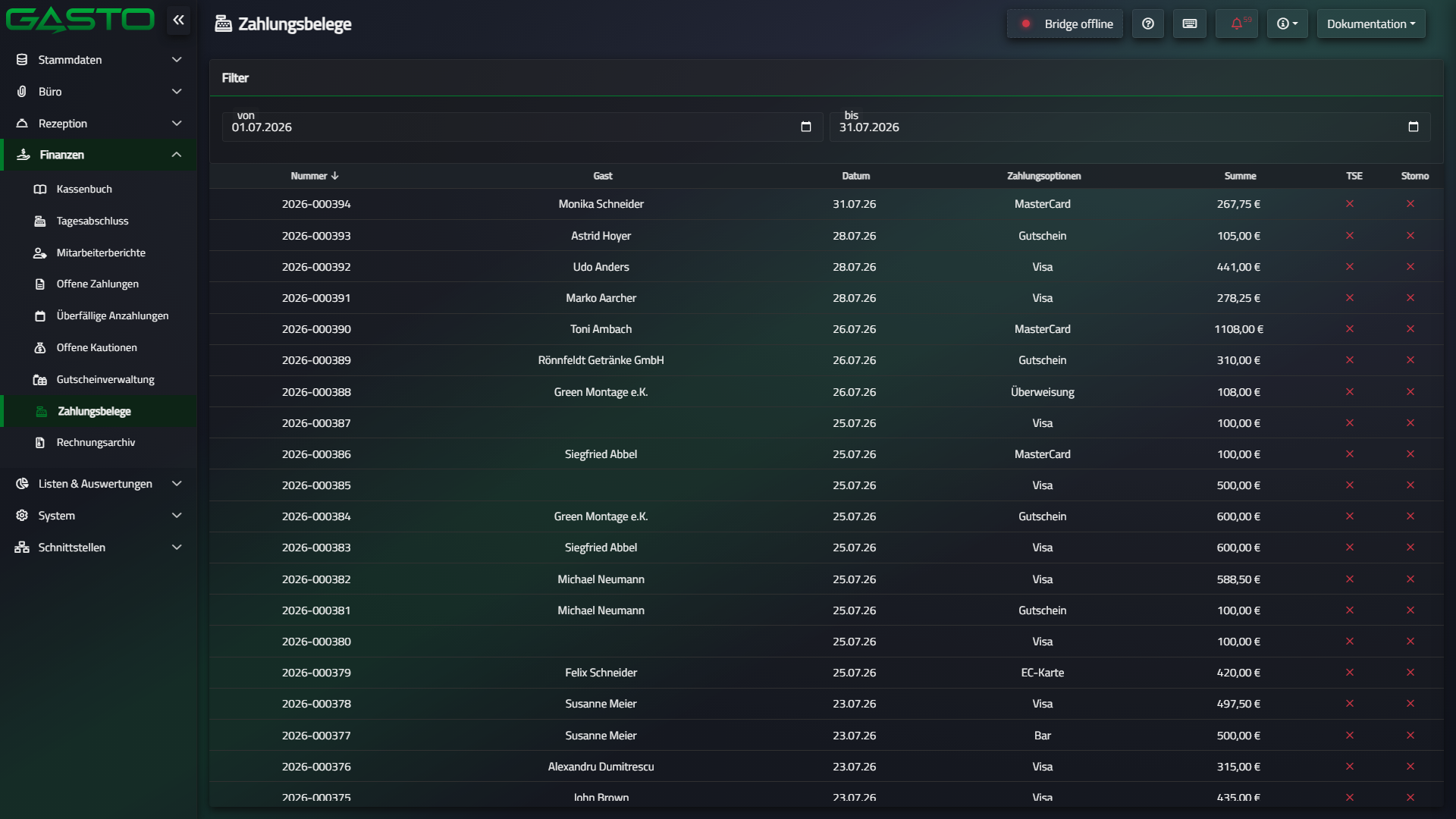Click the Summe column header
This screenshot has height=819, width=1456.
coord(1240,176)
